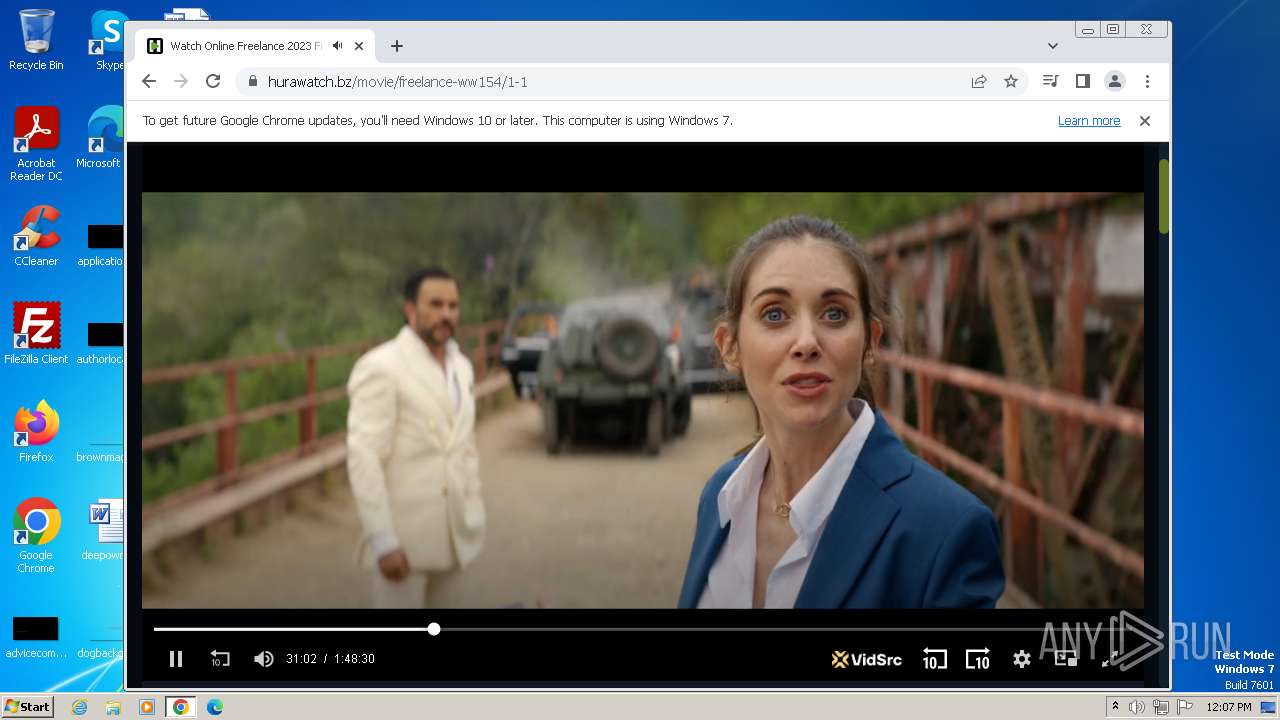
Task: Open Internet Explorer from taskbar
Action: 79,707
